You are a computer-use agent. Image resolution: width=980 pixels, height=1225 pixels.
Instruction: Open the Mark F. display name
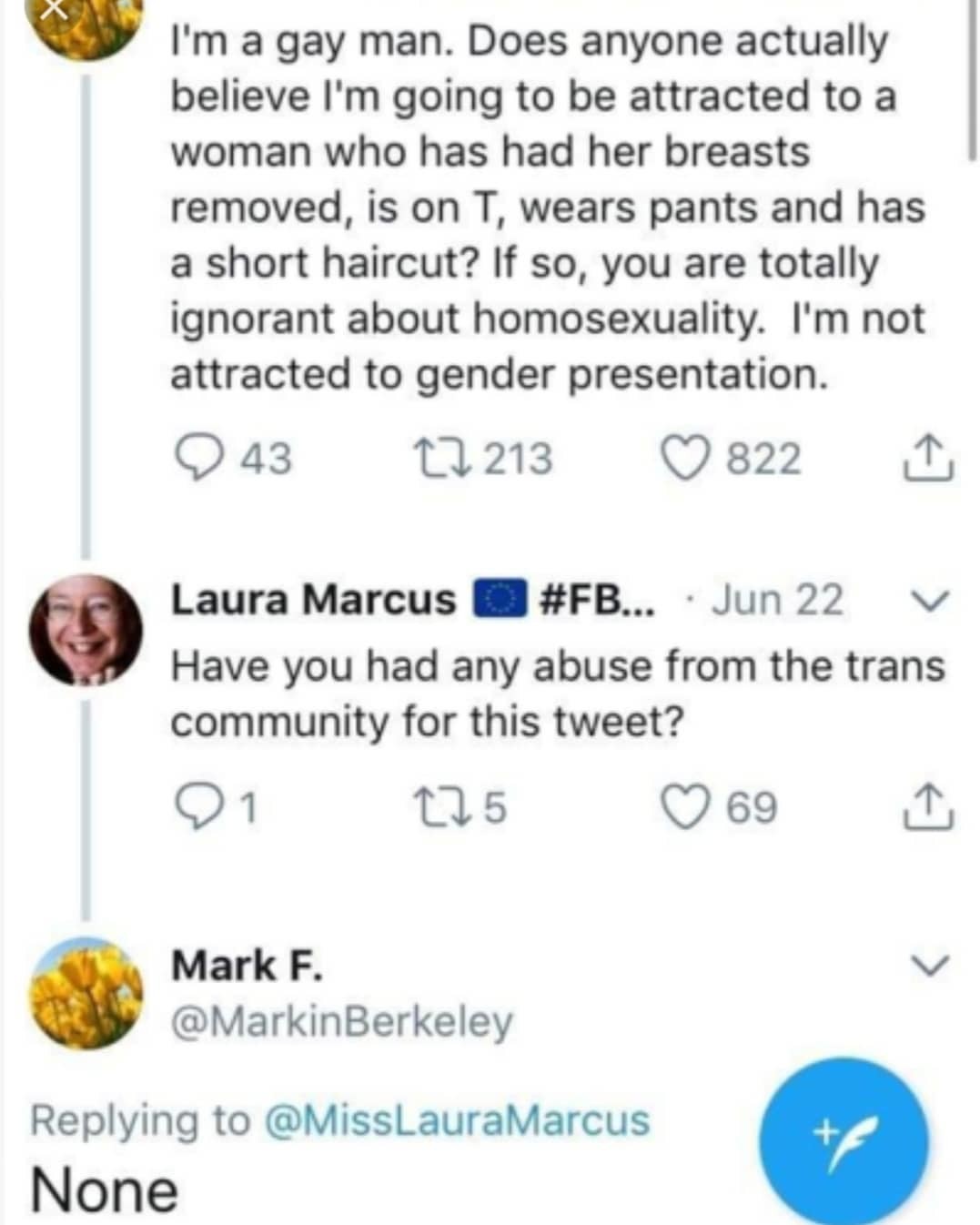click(x=247, y=966)
